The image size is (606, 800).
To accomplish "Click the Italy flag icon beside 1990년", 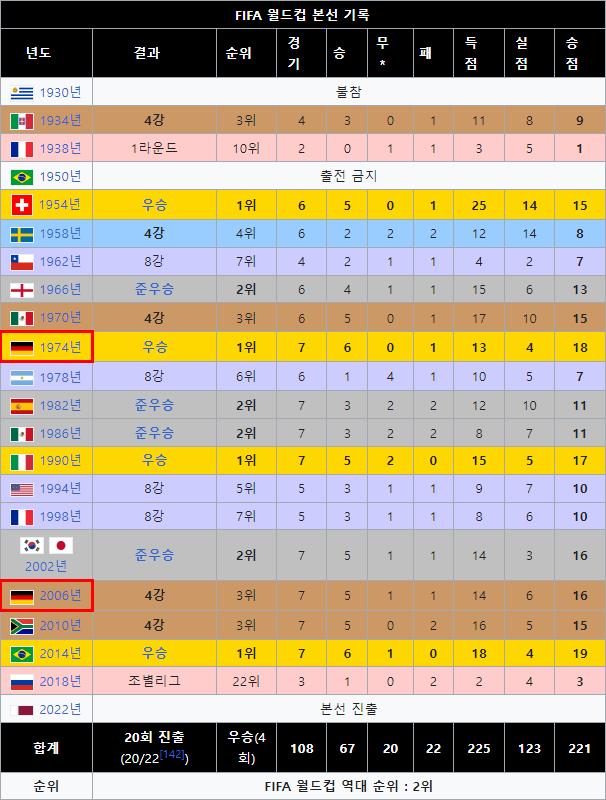I will click(x=22, y=462).
